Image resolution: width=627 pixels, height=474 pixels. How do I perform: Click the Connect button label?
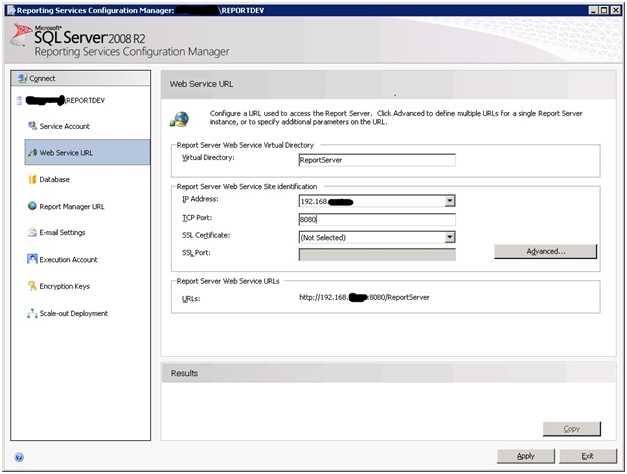42,79
